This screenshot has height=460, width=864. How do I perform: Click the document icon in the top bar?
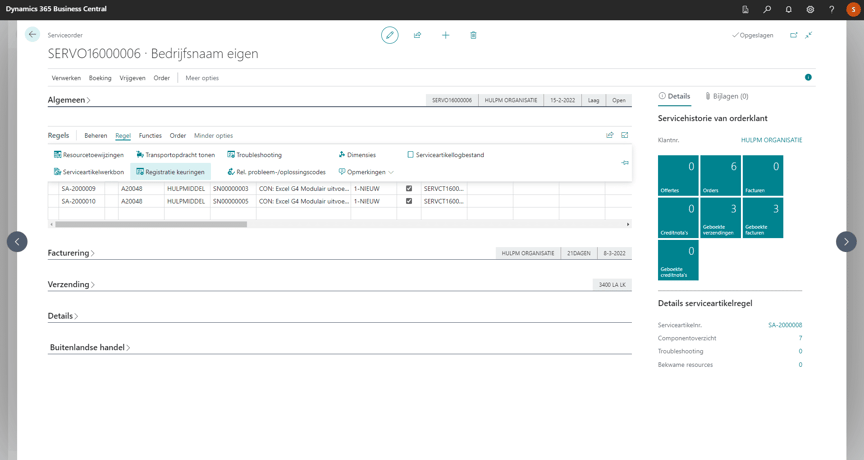(x=746, y=9)
